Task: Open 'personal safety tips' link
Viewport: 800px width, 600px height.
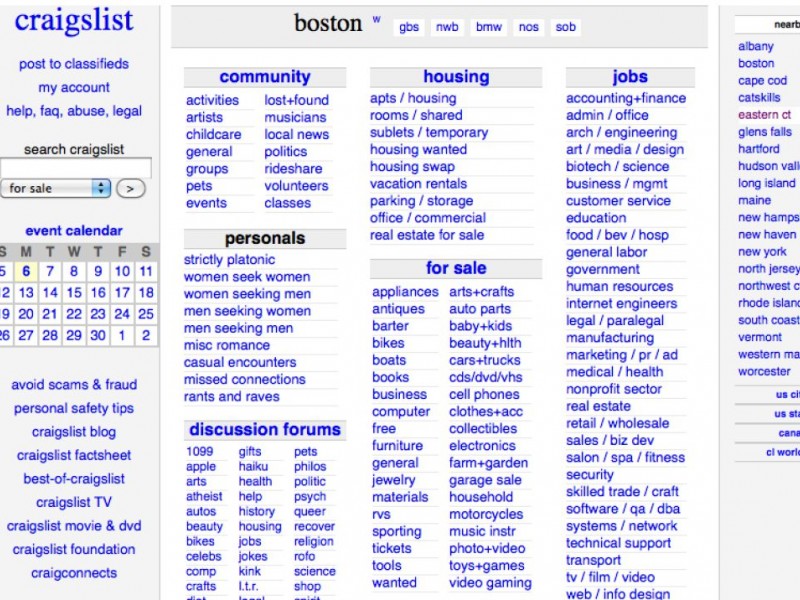Action: (74, 408)
